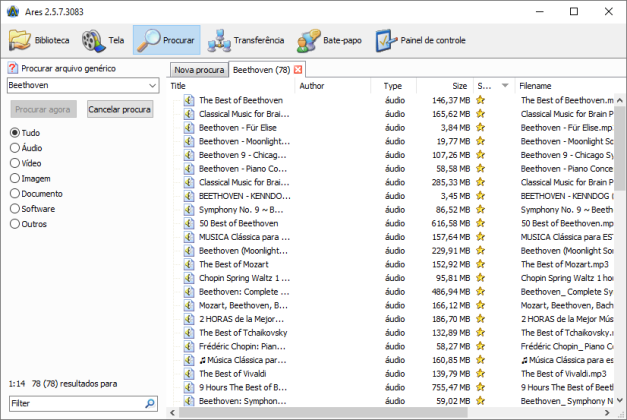Open the Biblioteca library section
Image resolution: width=627 pixels, height=420 pixels.
39,40
